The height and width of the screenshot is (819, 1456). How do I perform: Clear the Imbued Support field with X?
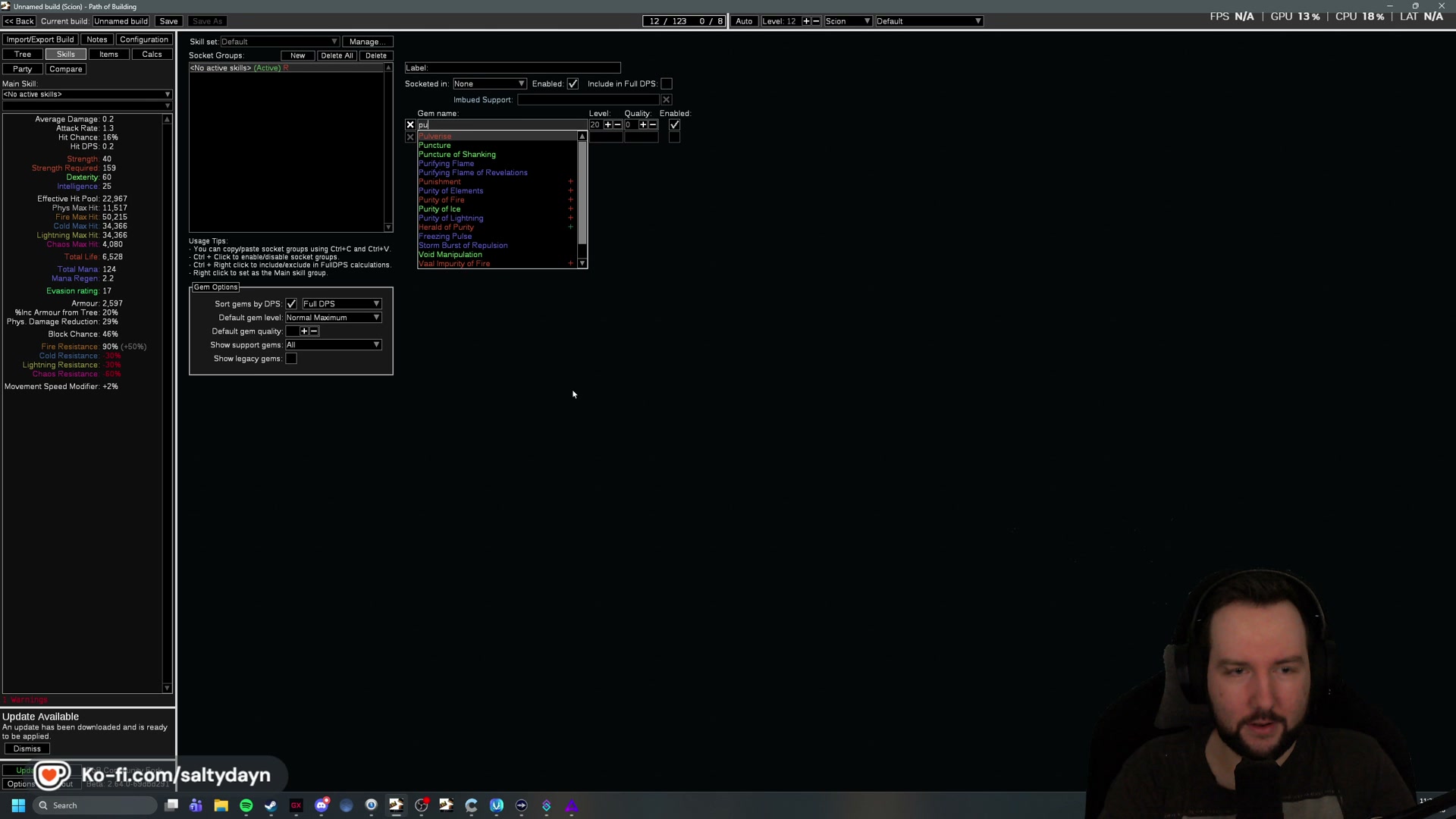tap(667, 100)
